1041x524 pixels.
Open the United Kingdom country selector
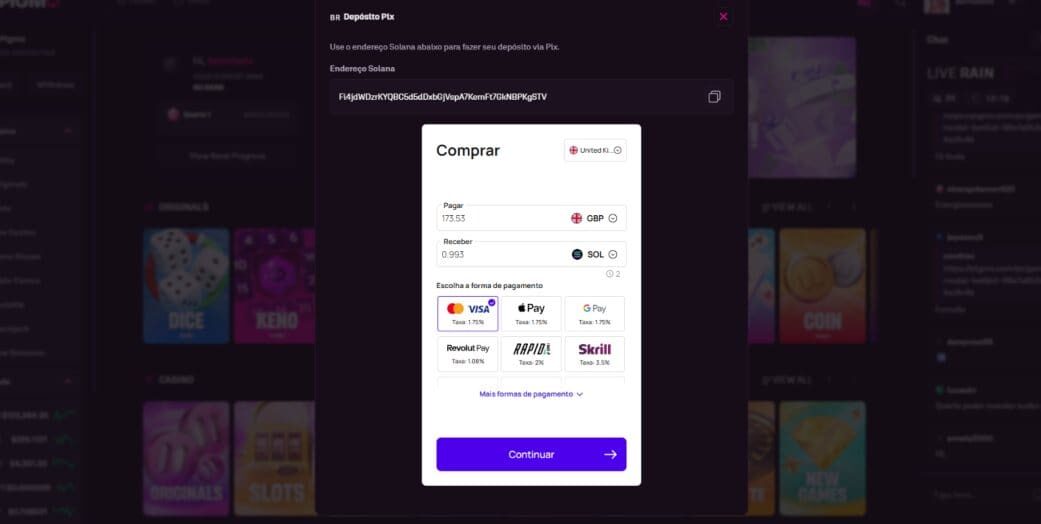coord(595,150)
